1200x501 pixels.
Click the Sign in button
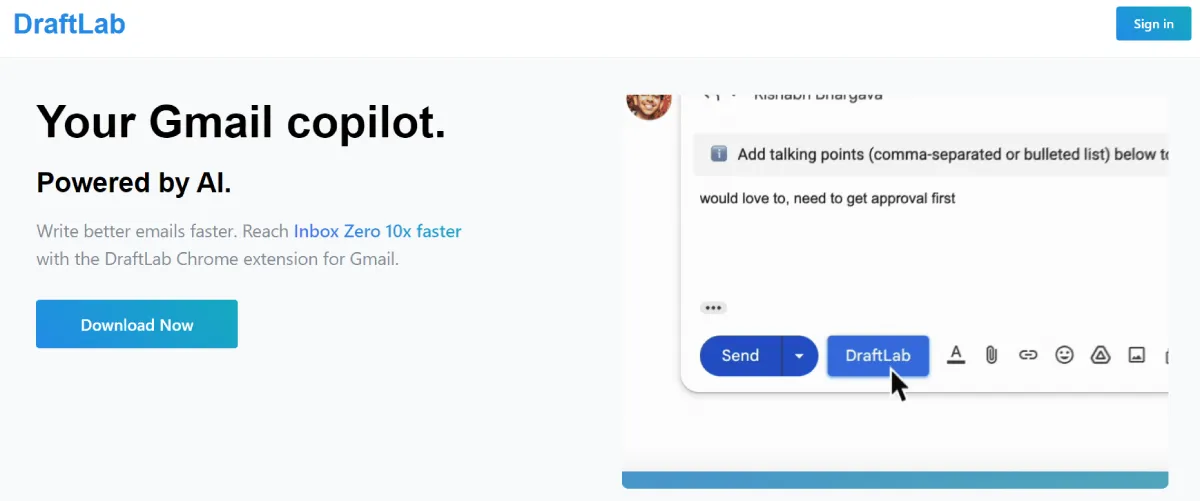(1153, 24)
